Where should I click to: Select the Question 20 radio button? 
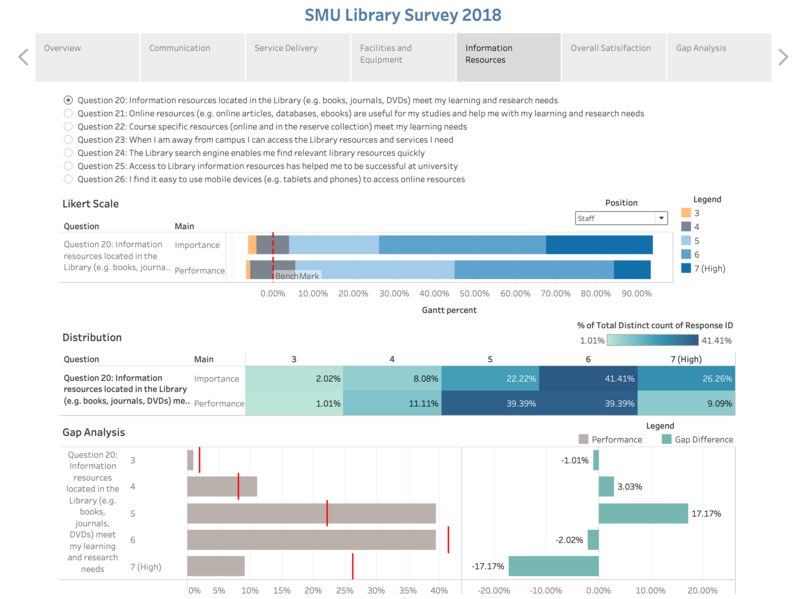click(x=68, y=100)
